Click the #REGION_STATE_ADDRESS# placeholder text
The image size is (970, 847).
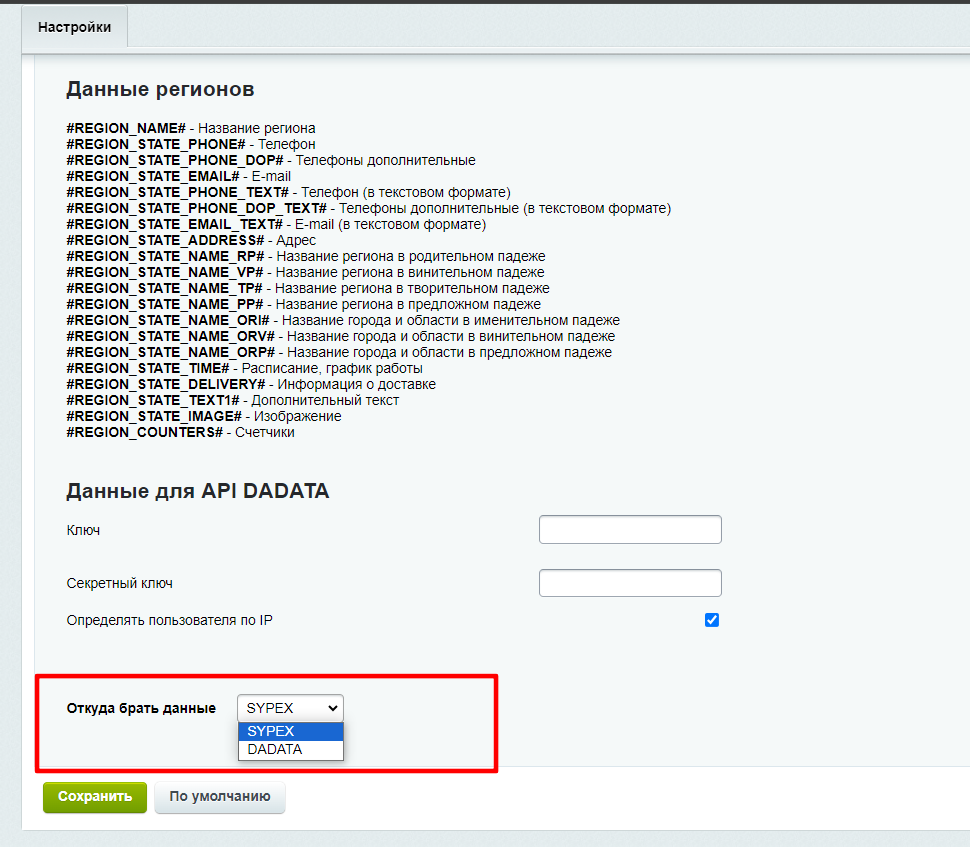[165, 241]
